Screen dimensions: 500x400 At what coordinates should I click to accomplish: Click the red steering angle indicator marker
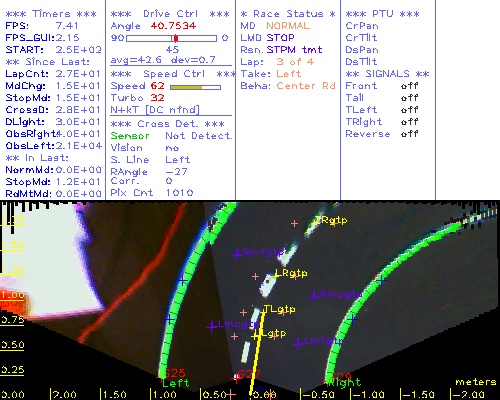(x=176, y=38)
